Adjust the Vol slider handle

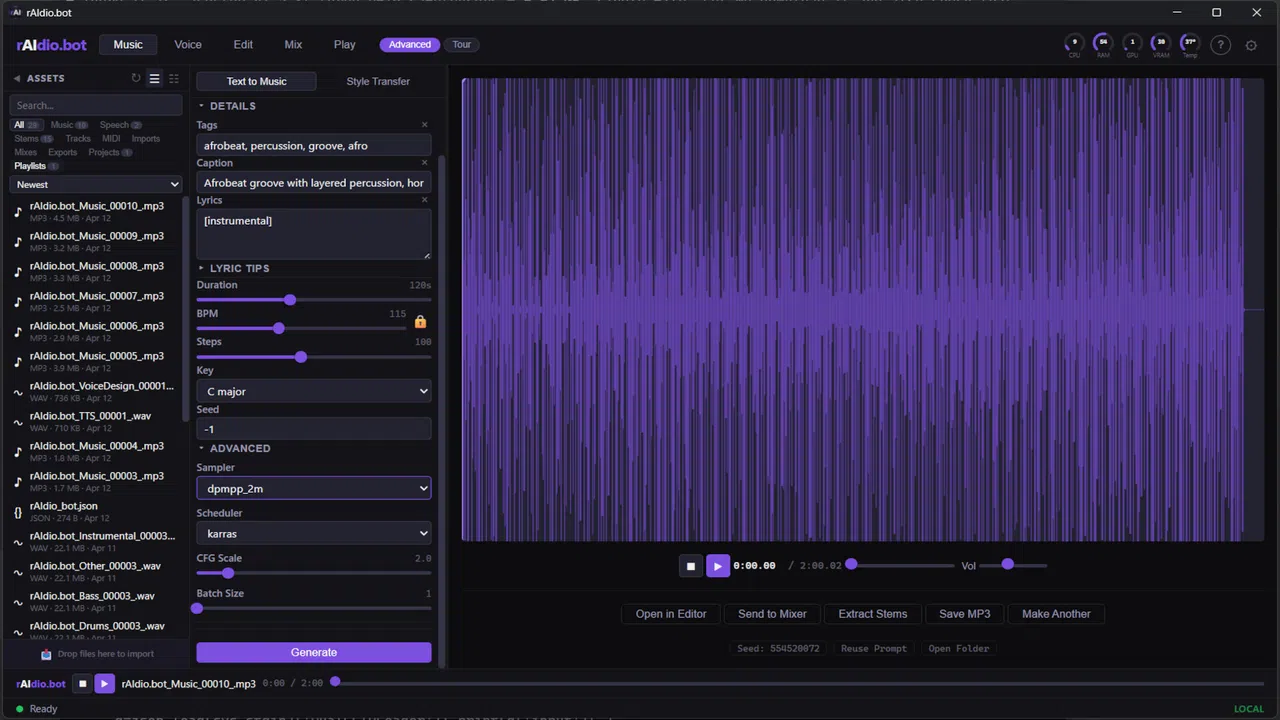click(x=1008, y=565)
